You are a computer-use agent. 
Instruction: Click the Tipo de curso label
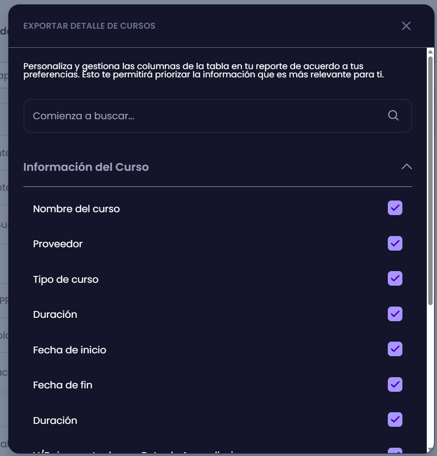coord(66,279)
